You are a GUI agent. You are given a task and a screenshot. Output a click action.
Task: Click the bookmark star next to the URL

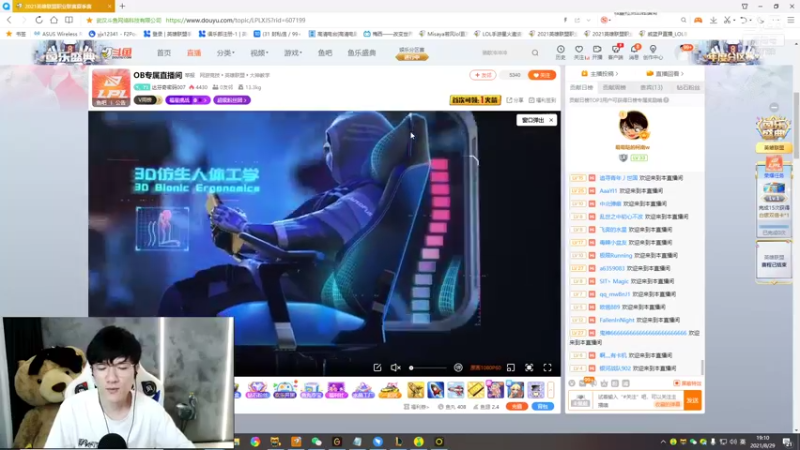[89, 20]
